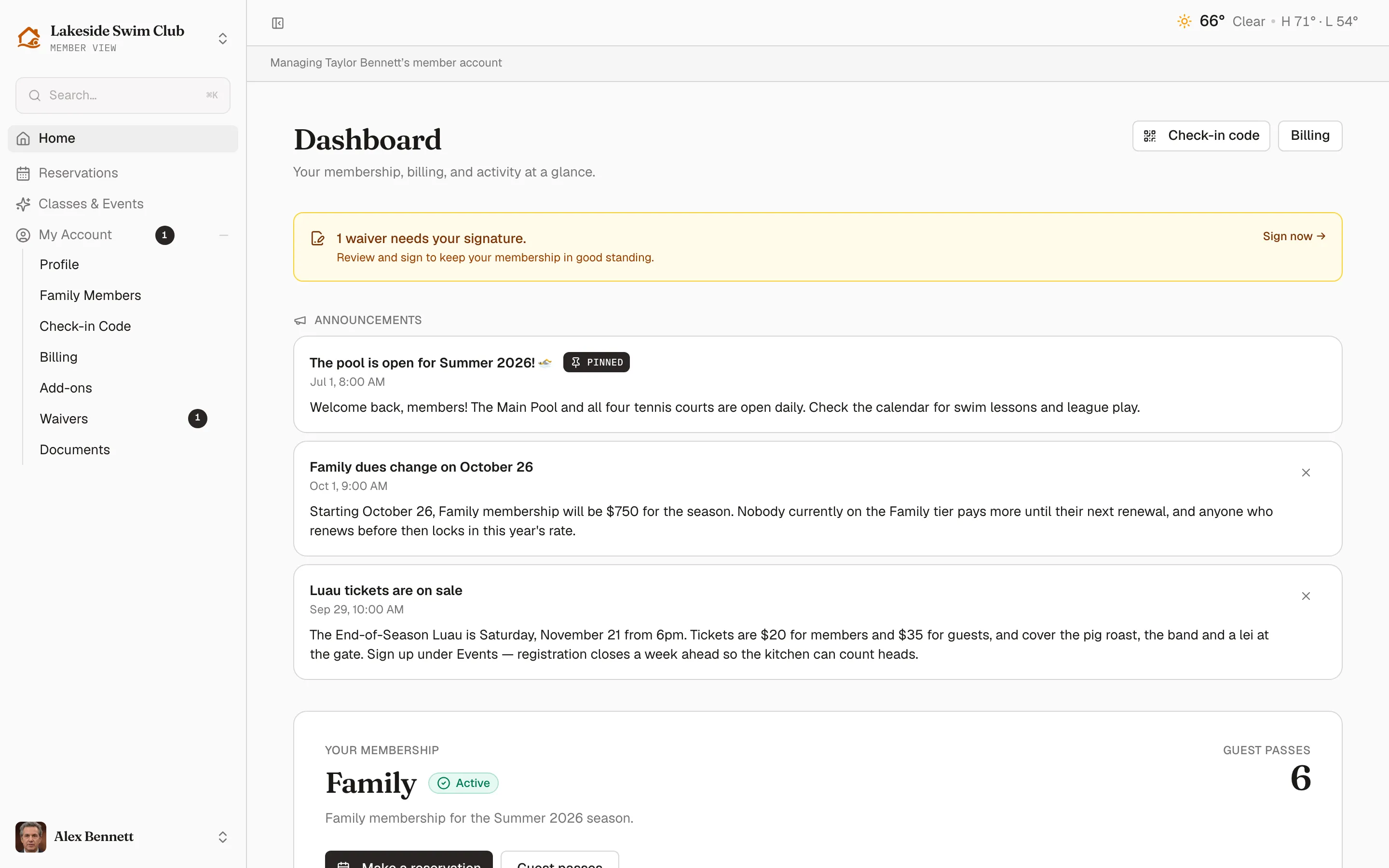Image resolution: width=1389 pixels, height=868 pixels.
Task: Open Billing in the sidebar
Action: [58, 357]
